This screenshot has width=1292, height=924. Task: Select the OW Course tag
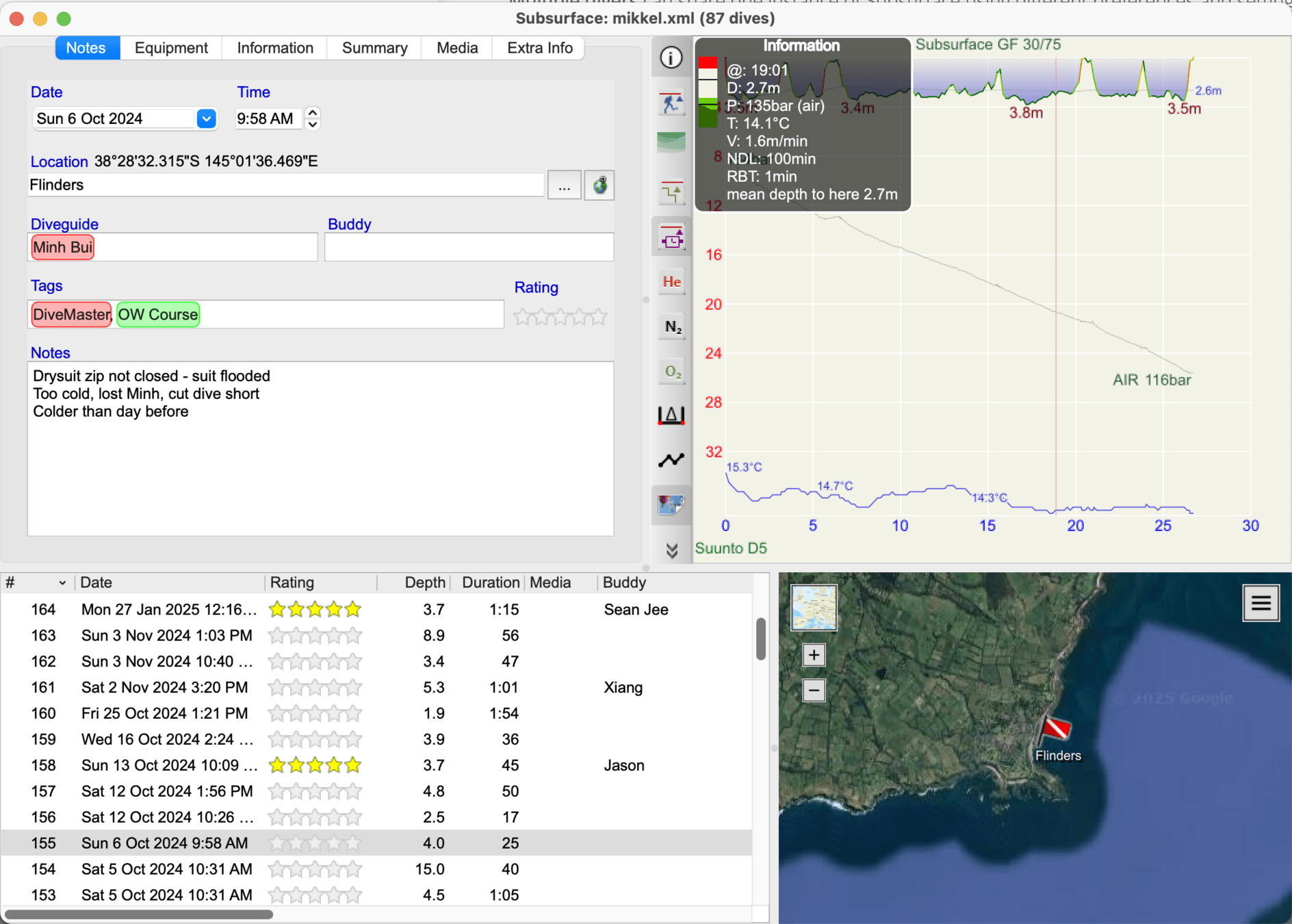coord(158,315)
